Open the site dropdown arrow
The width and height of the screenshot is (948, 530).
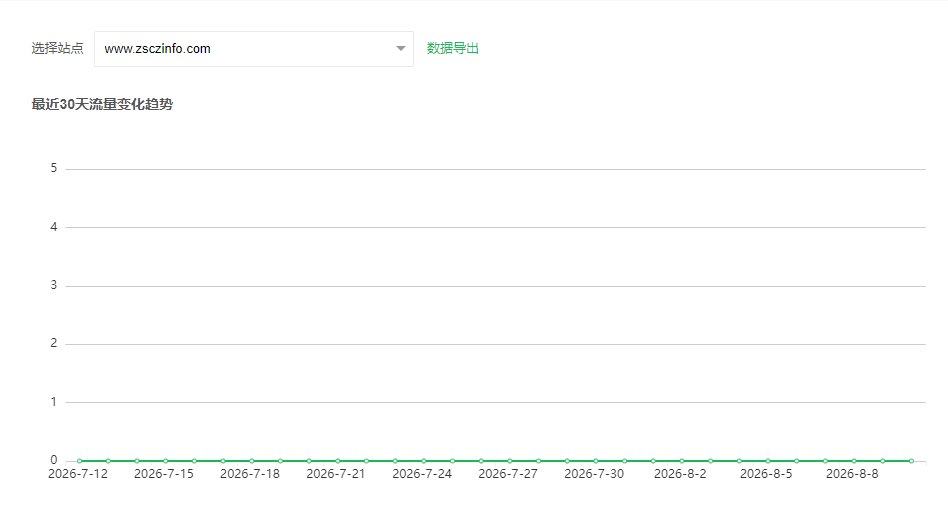click(x=400, y=48)
